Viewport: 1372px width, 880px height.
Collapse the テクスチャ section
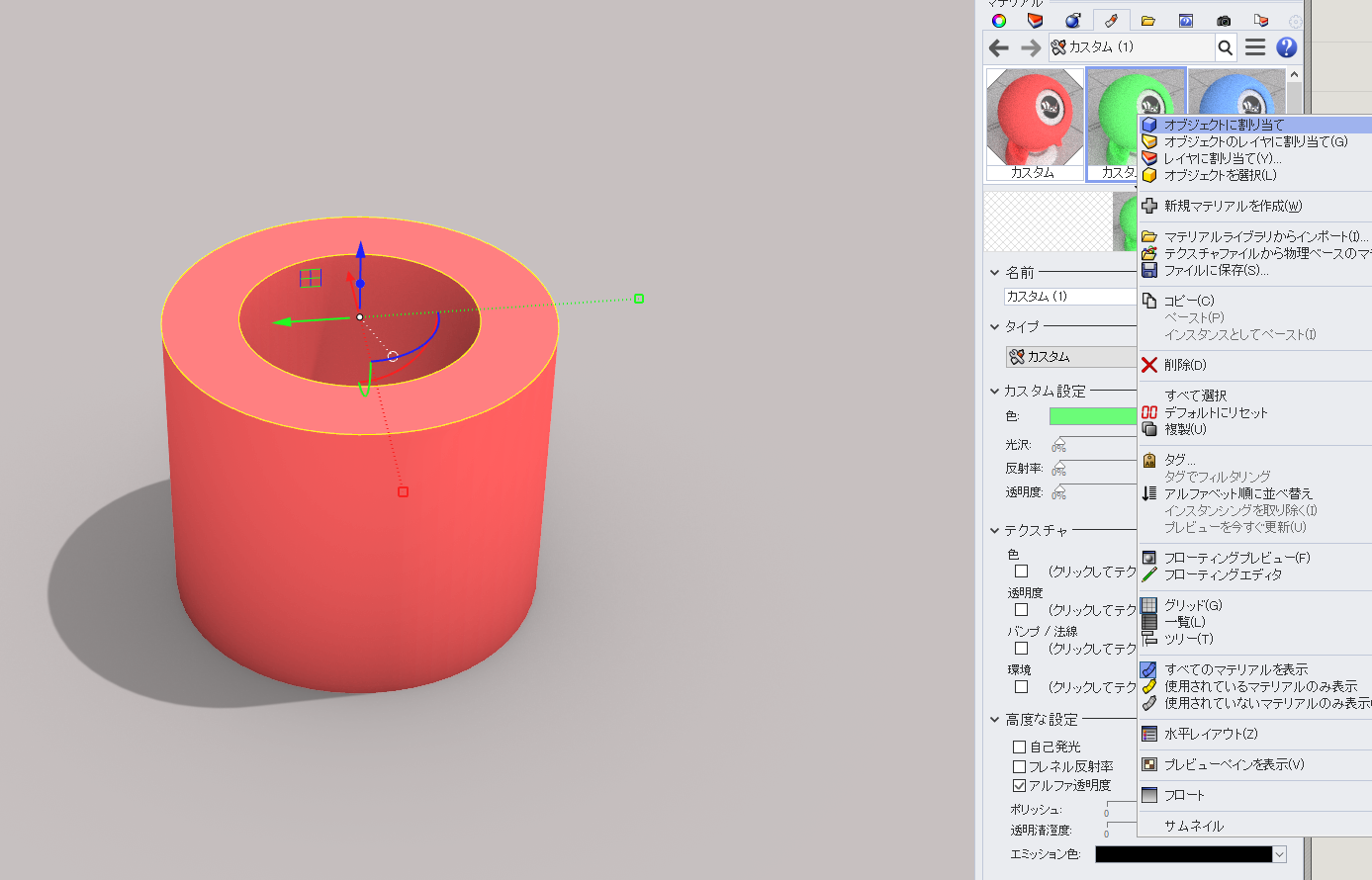pos(995,531)
